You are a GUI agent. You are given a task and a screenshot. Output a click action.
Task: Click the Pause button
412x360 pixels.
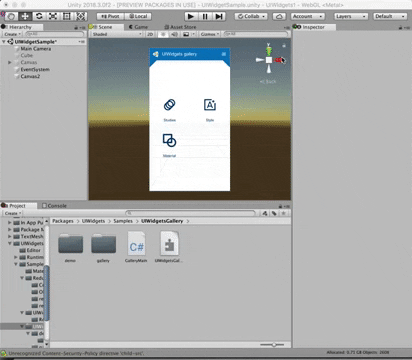[x=205, y=16]
